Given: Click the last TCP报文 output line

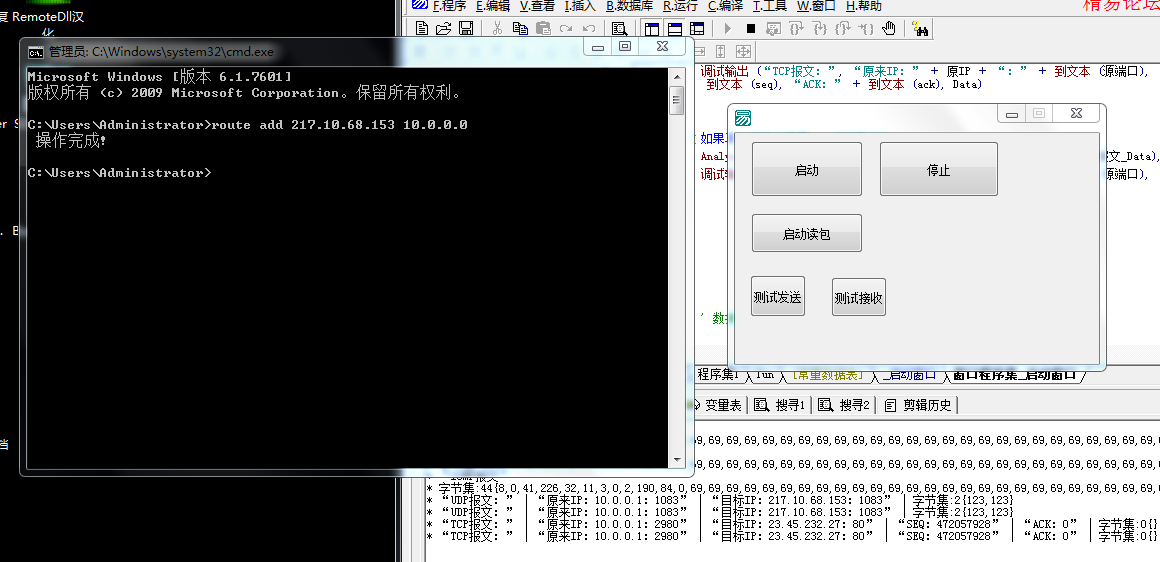Looking at the screenshot, I should pyautogui.click(x=793, y=536).
